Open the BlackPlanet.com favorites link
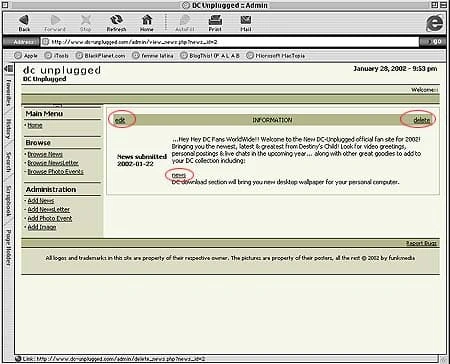The width and height of the screenshot is (450, 364). [100, 56]
